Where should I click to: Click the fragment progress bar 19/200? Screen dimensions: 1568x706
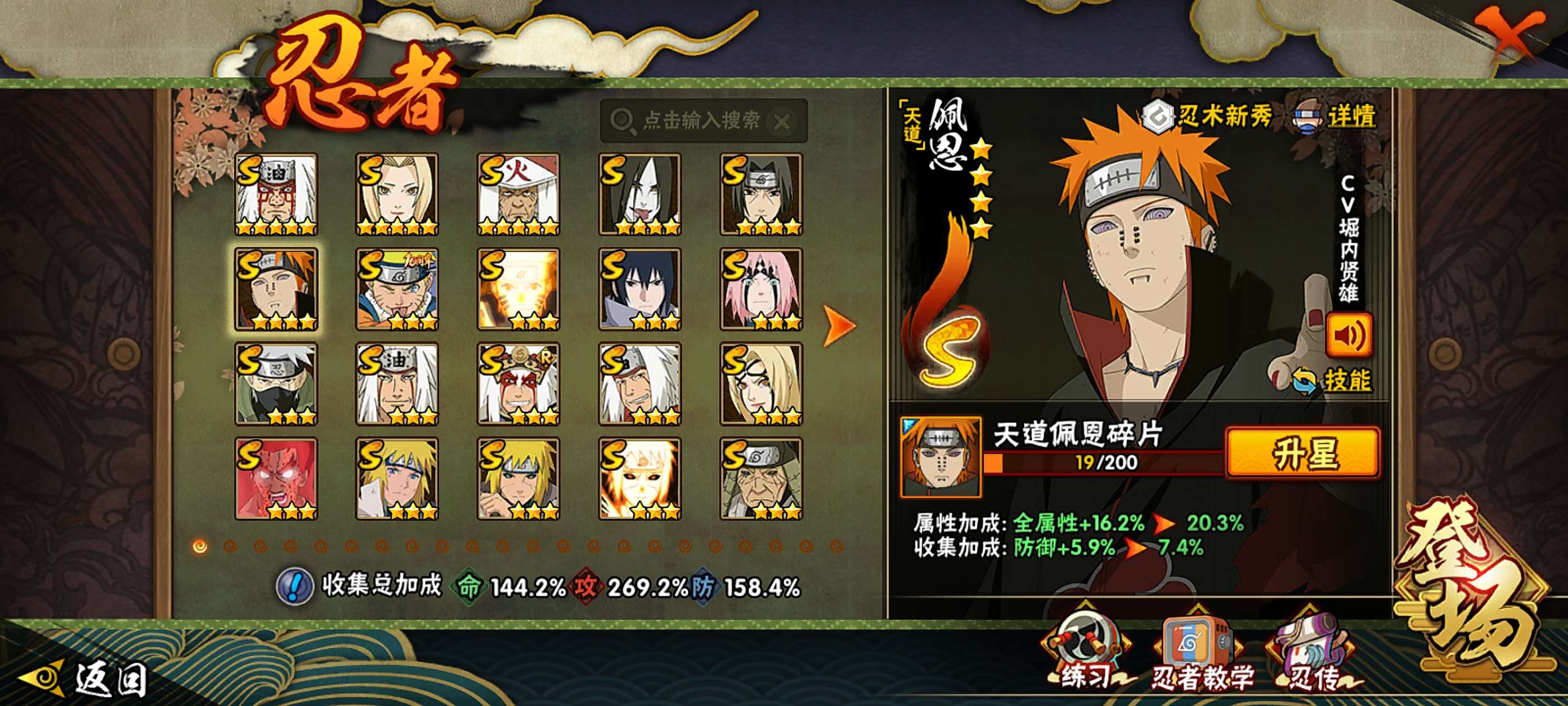click(1104, 462)
